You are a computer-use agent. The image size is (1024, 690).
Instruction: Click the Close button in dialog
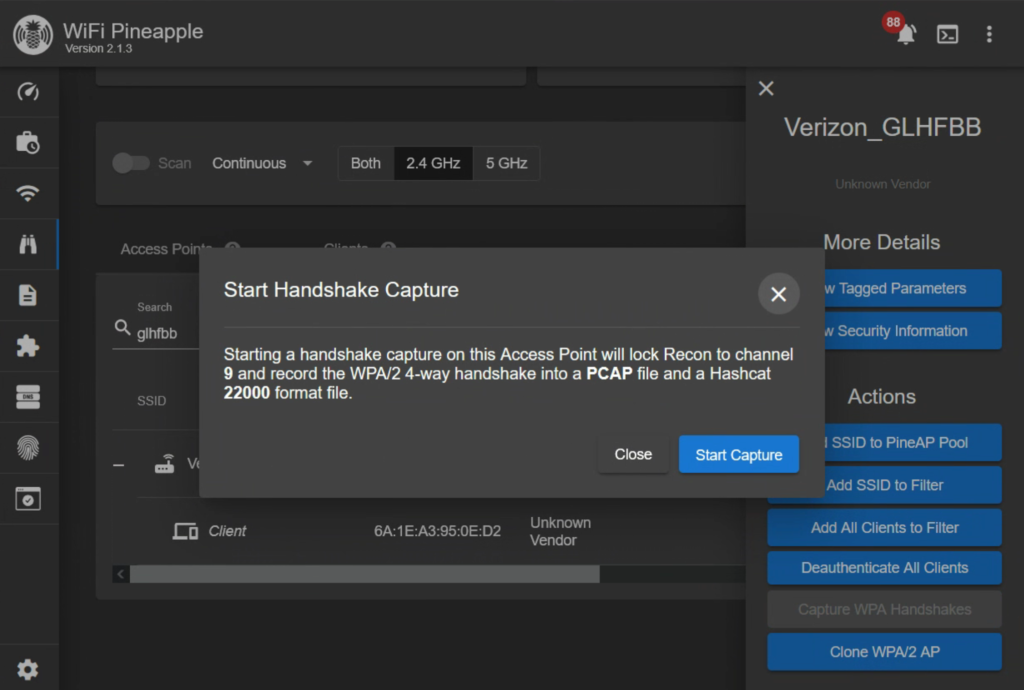(x=633, y=454)
